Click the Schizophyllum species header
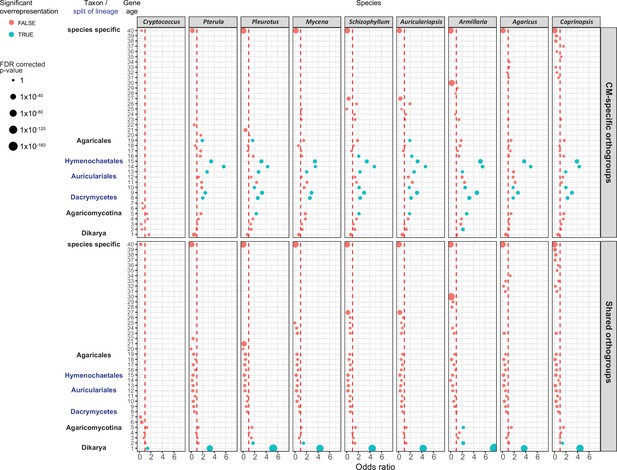Viewport: 617px width, 470px height. 369,22
